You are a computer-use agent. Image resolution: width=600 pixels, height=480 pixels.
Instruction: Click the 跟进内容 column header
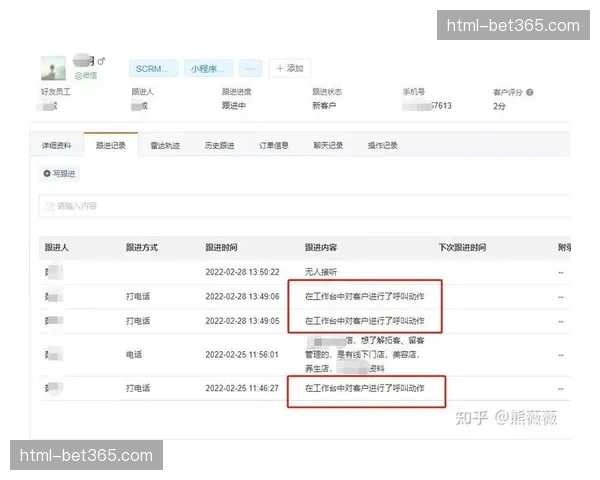(321, 248)
